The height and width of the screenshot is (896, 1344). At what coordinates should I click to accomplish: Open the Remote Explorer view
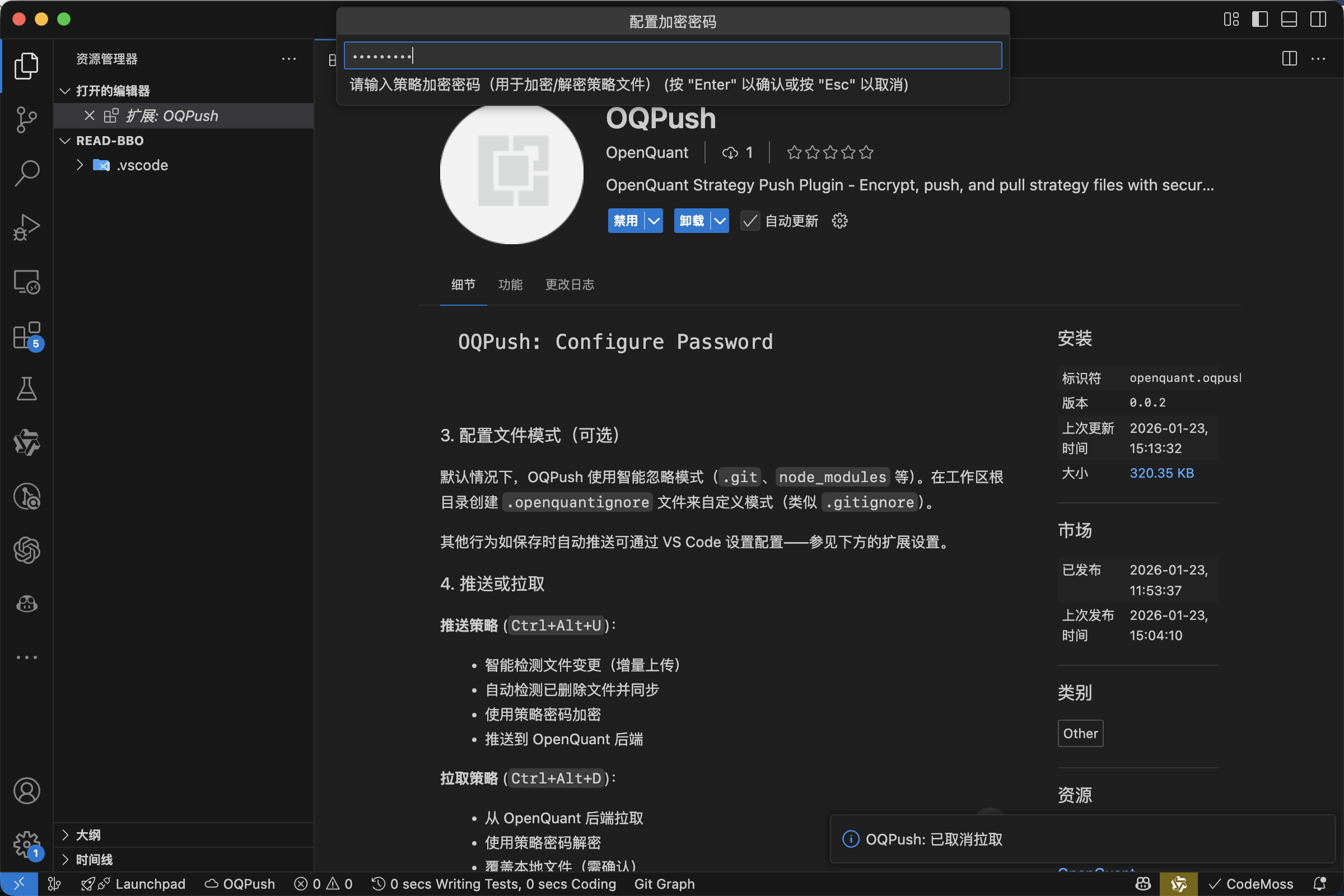tap(26, 282)
